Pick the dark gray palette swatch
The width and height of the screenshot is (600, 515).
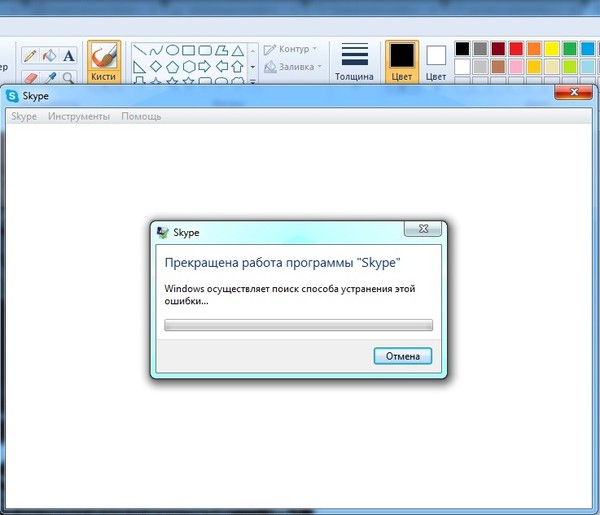(x=480, y=49)
